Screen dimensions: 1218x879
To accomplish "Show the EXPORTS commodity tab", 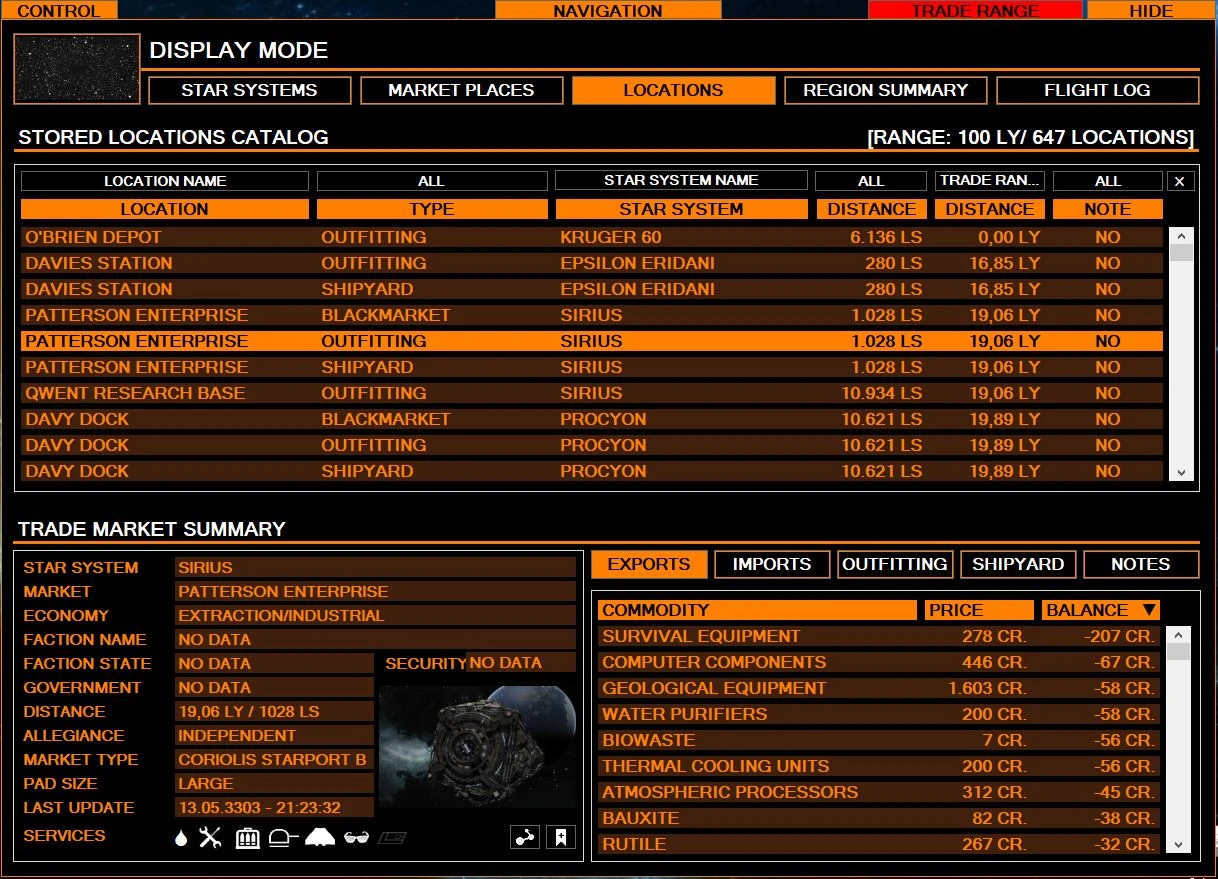I will point(649,564).
